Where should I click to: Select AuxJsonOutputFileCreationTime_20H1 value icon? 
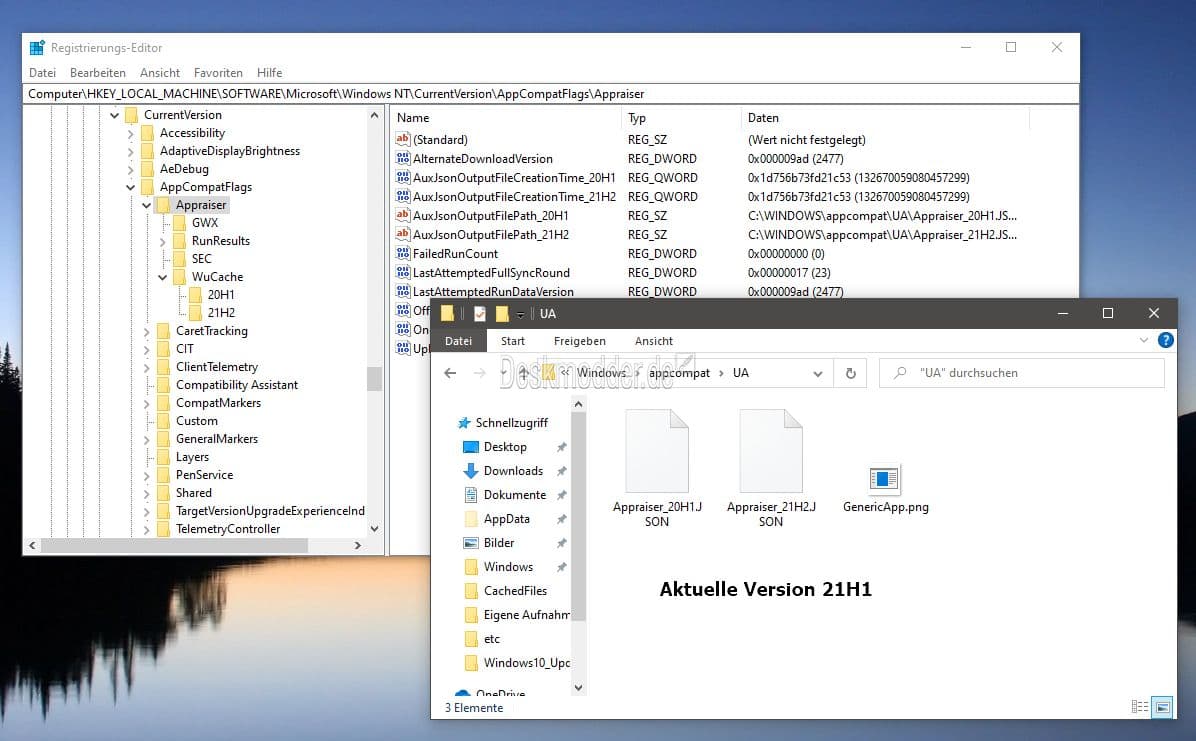tap(403, 177)
